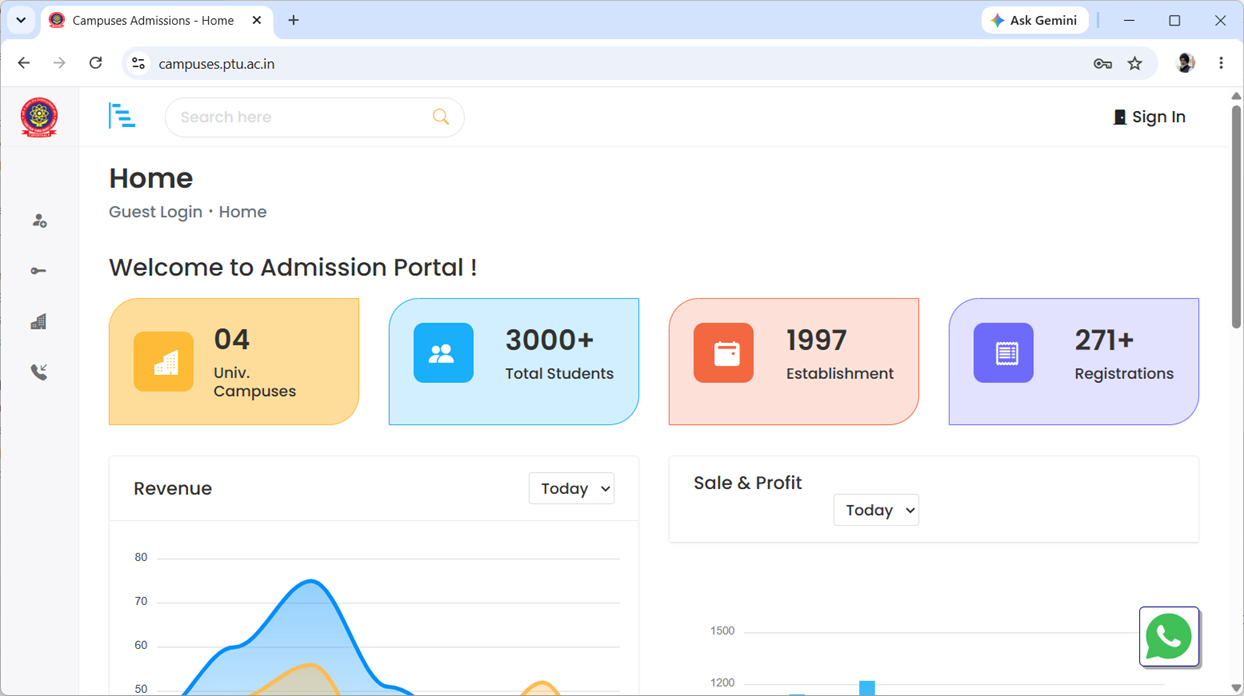Screen dimensions: 1244x696
Task: Open the key icon in the sidebar
Action: point(38,271)
